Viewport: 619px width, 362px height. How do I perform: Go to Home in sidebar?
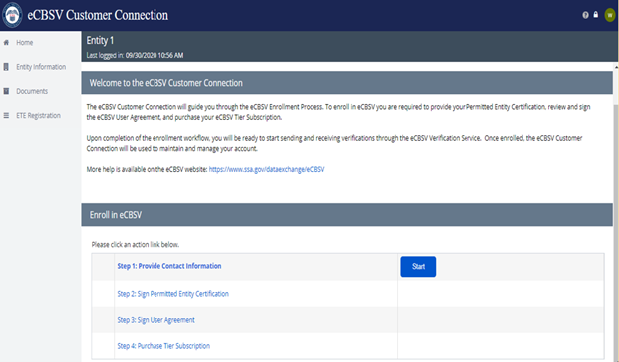tap(24, 42)
